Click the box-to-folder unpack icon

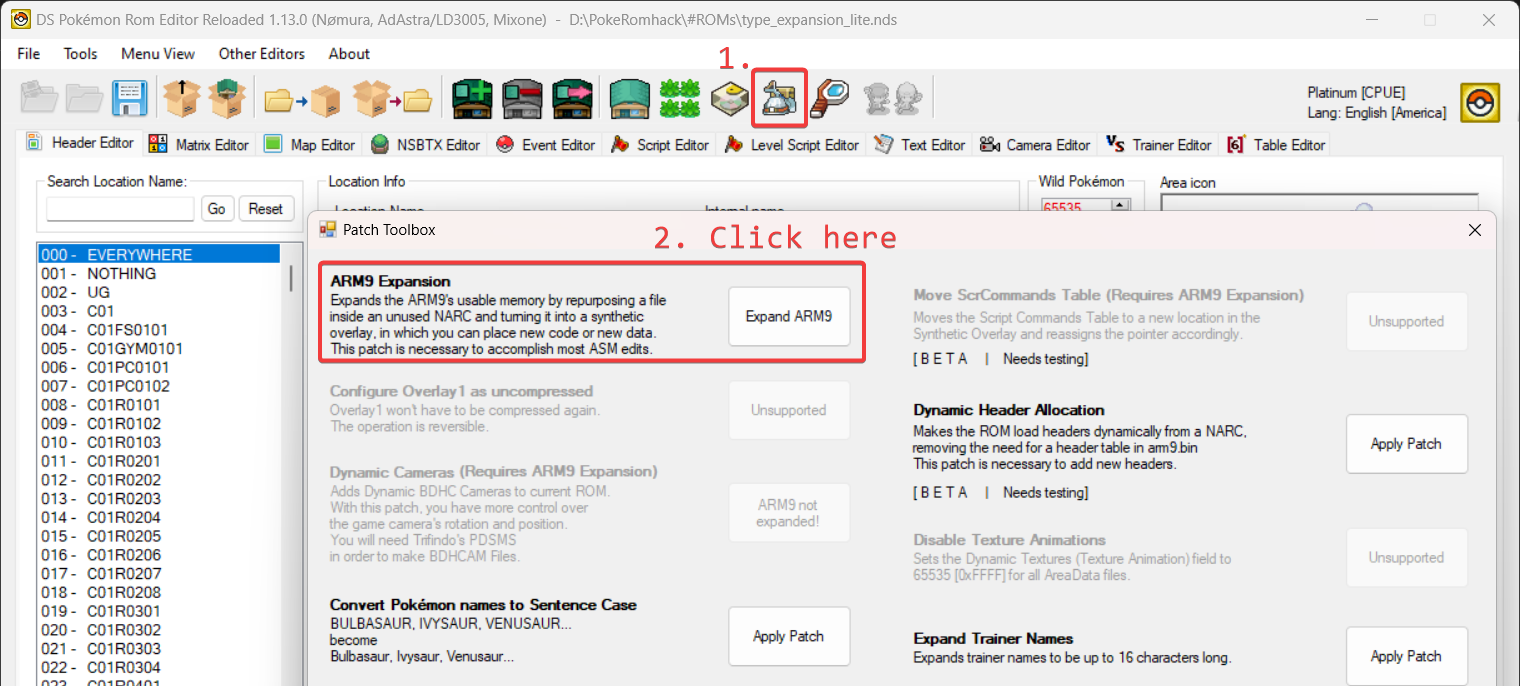(392, 98)
